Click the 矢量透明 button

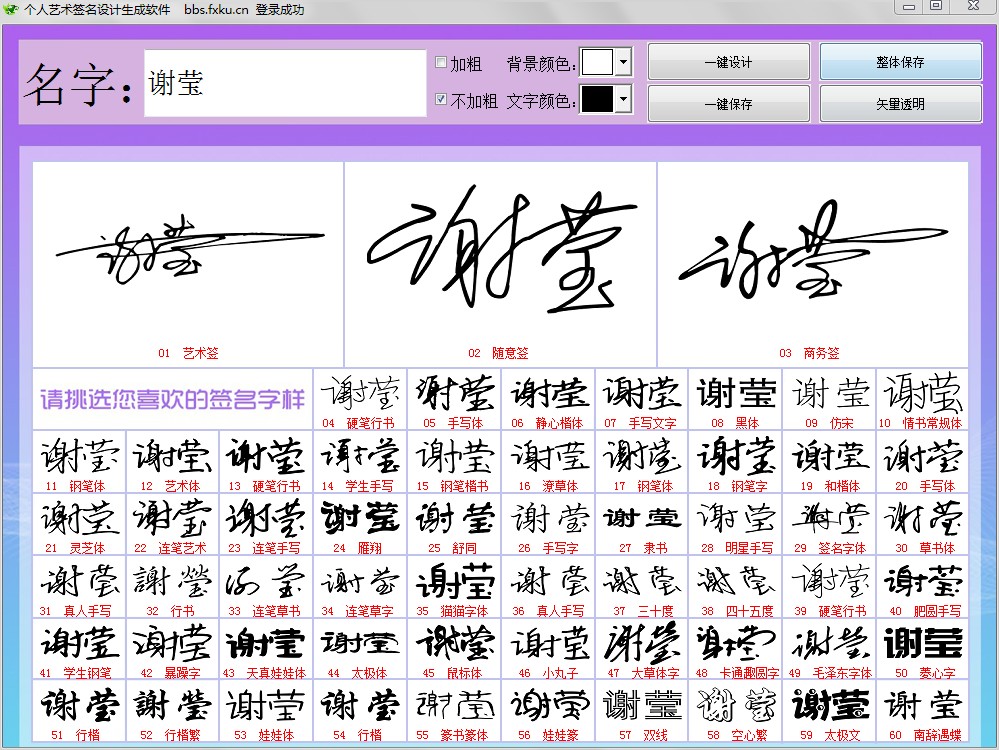click(x=900, y=104)
